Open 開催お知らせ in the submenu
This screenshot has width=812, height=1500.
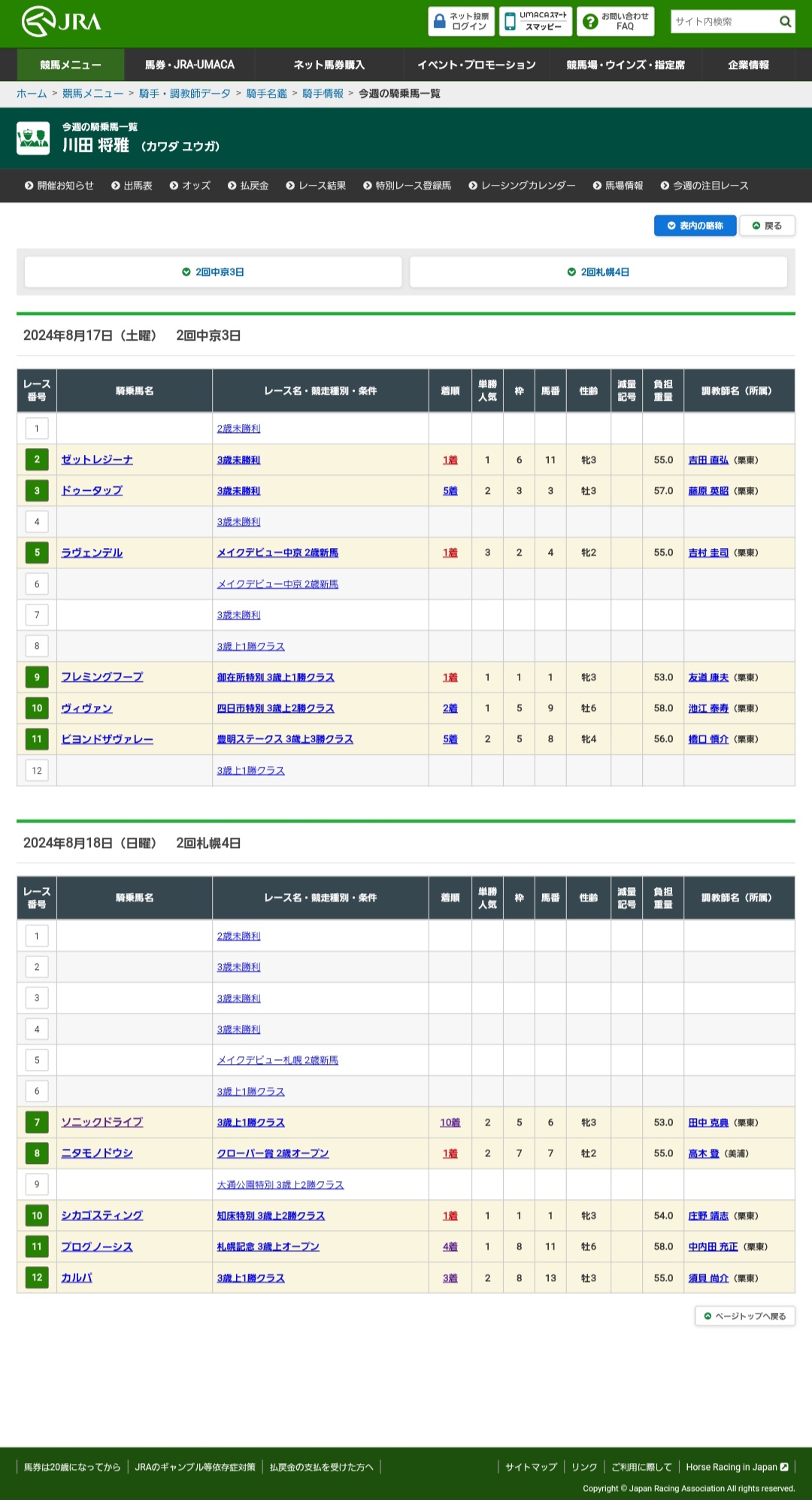(59, 186)
